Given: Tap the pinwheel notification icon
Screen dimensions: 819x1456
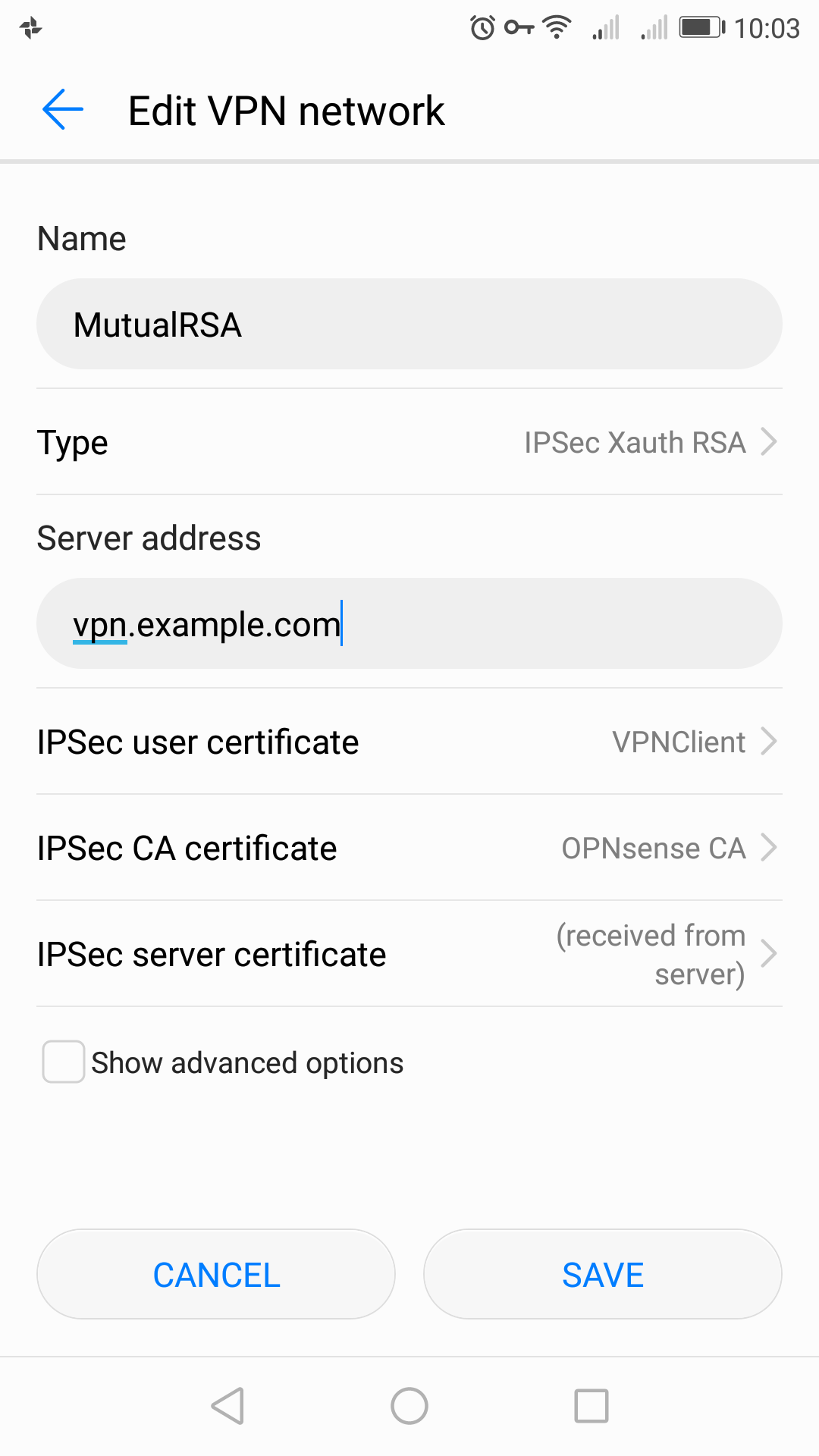Looking at the screenshot, I should click(x=31, y=29).
